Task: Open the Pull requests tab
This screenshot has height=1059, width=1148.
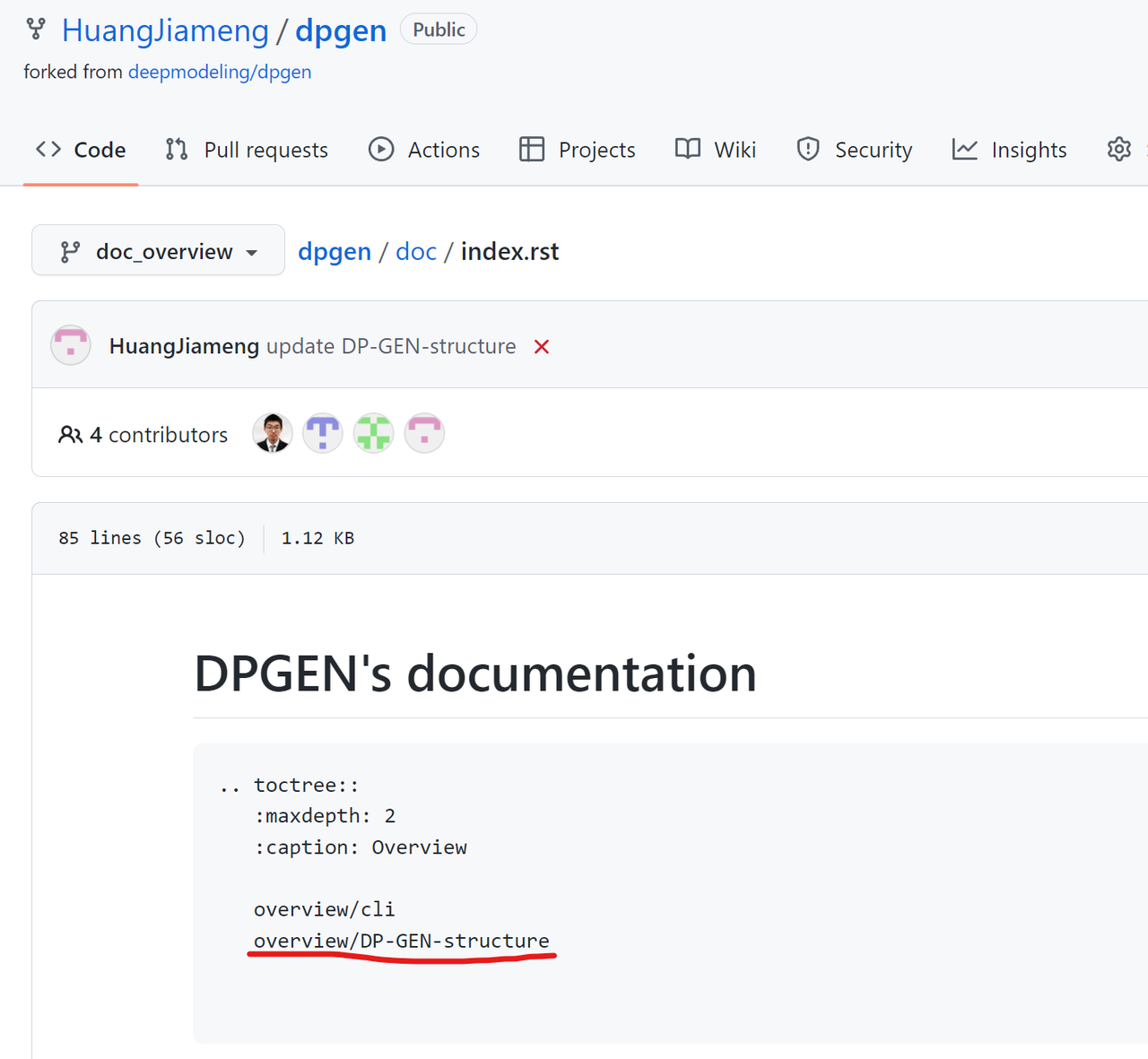Action: click(247, 150)
